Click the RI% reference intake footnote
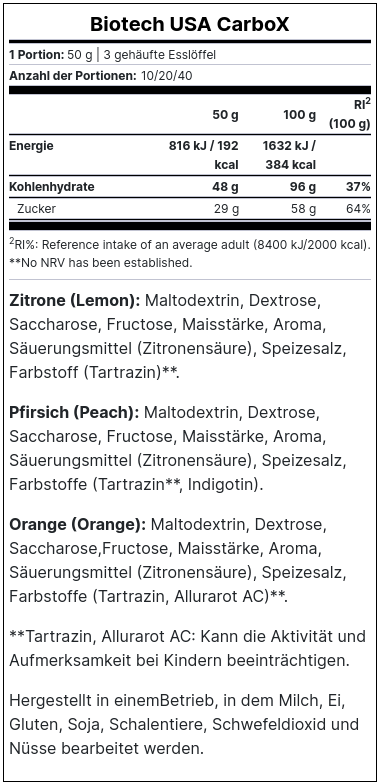Screen dimensions: 379x784 (190, 244)
